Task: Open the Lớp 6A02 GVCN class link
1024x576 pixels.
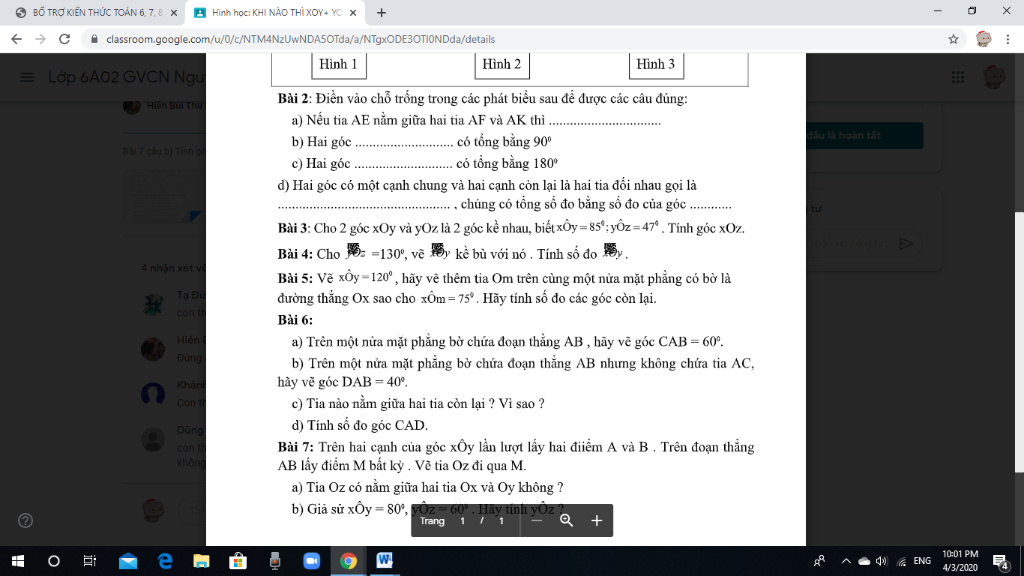Action: 127,77
